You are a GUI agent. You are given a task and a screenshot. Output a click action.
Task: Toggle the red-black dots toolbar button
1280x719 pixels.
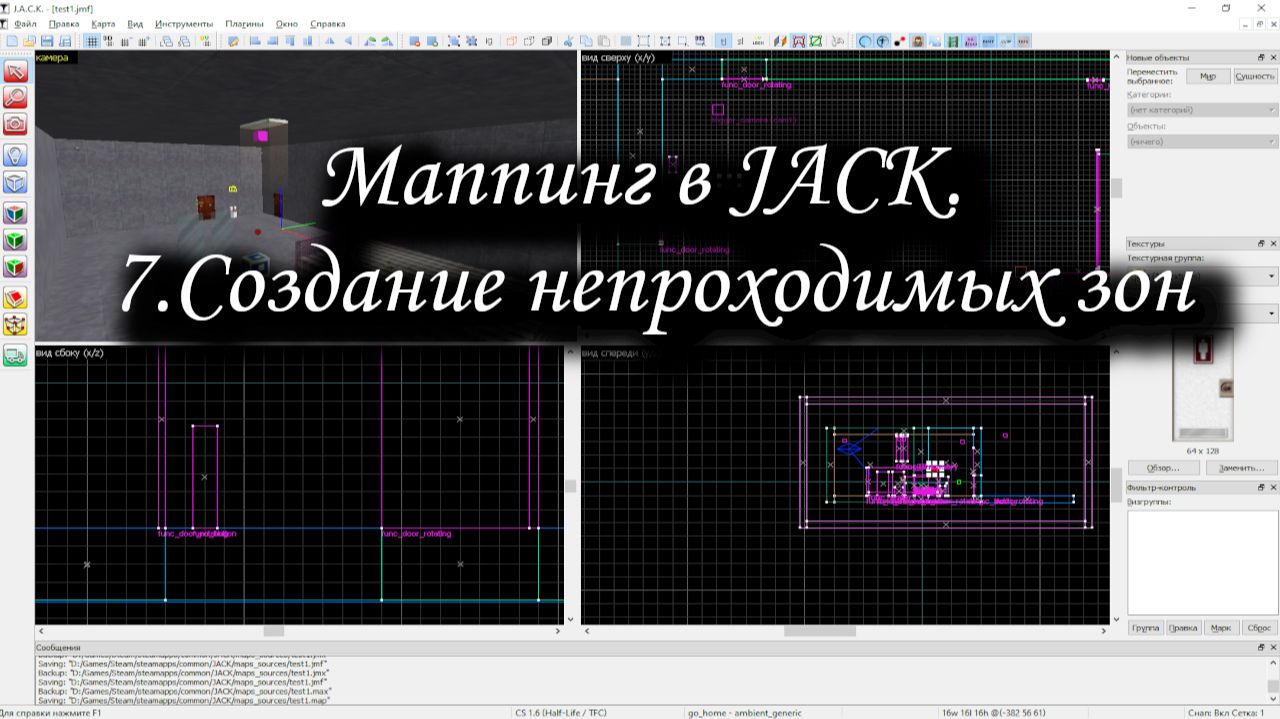tap(899, 41)
